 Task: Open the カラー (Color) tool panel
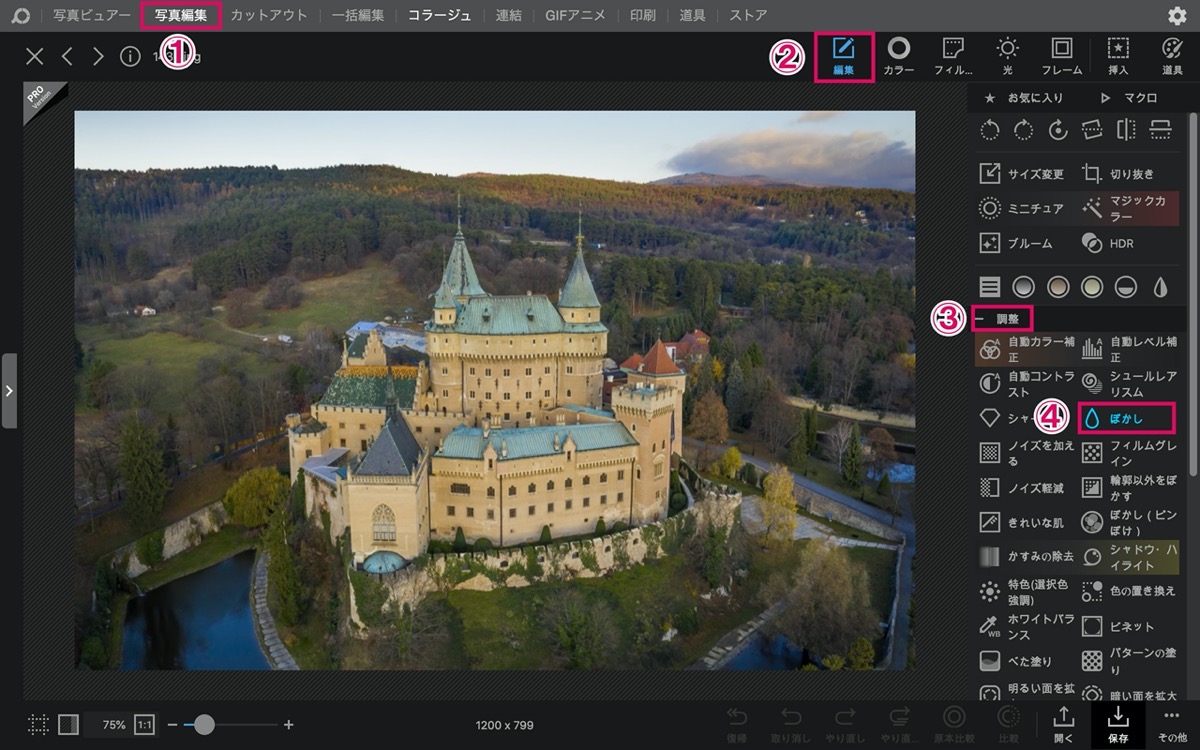click(898, 56)
